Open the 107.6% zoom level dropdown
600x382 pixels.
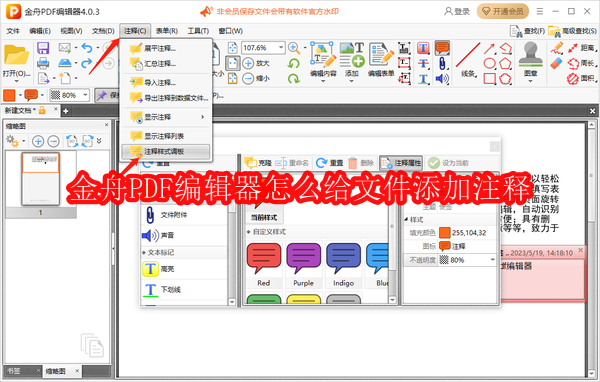coord(281,47)
